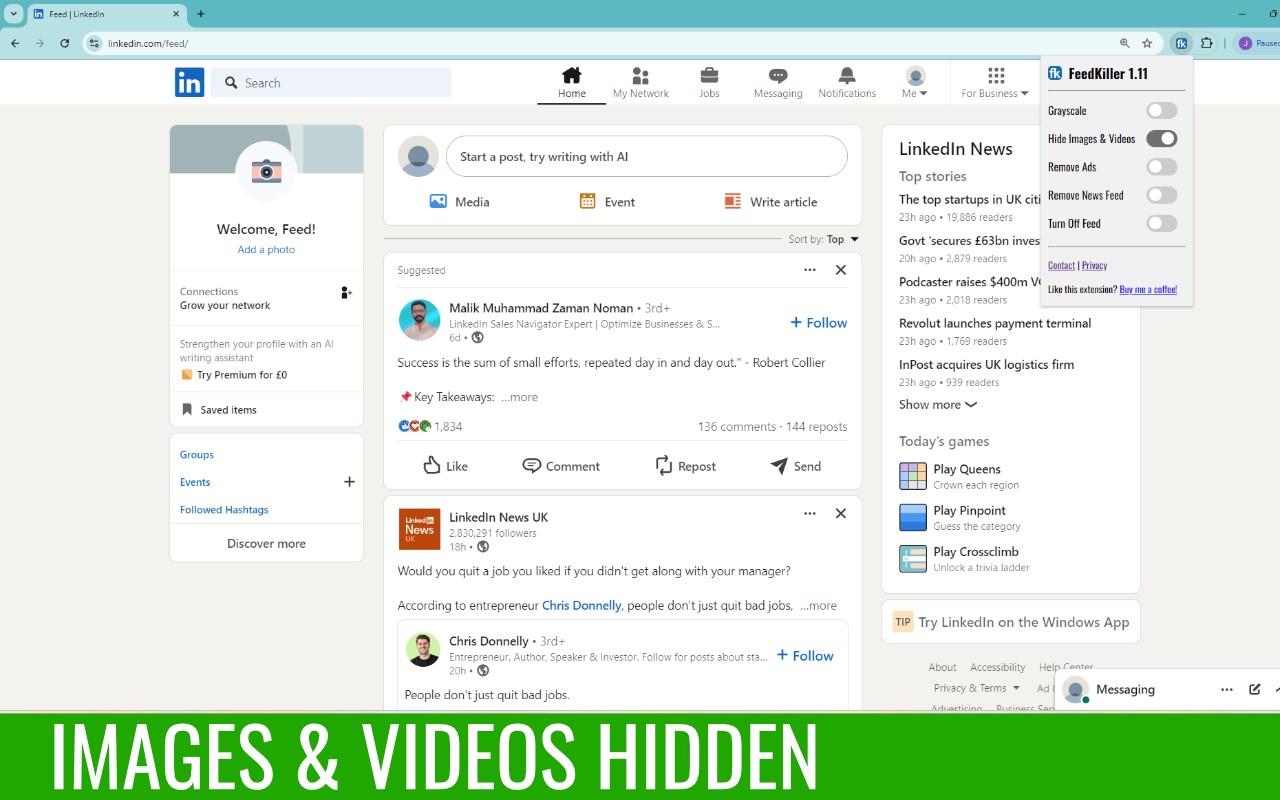Open FeedKiller Contact link
Viewport: 1280px width, 800px height.
coord(1061,265)
